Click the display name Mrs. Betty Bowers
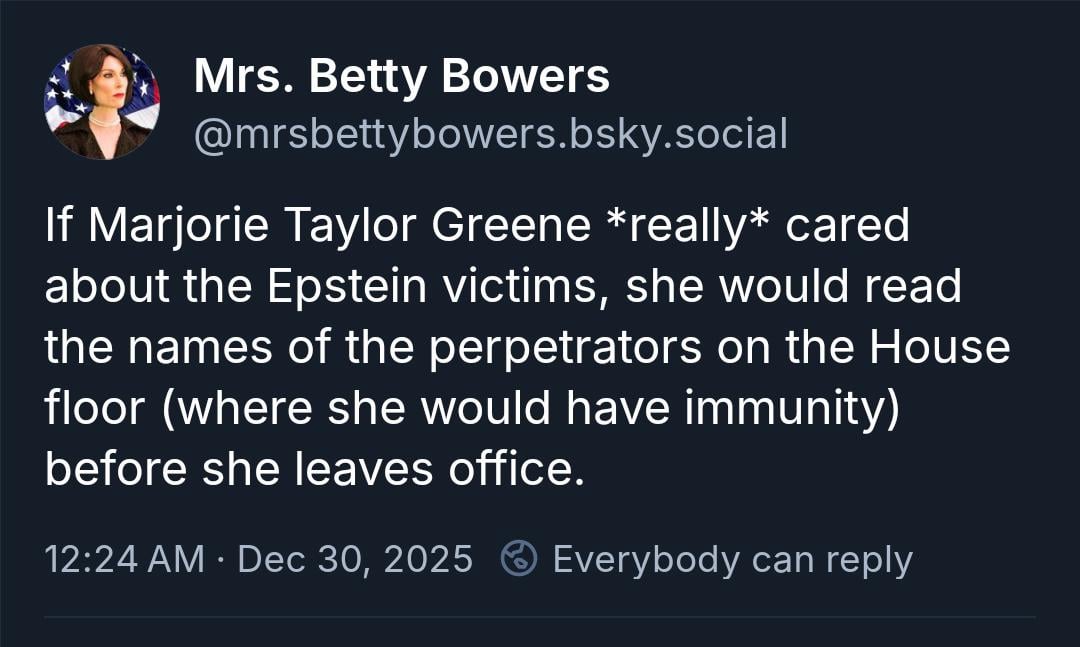The height and width of the screenshot is (647, 1080). (401, 77)
